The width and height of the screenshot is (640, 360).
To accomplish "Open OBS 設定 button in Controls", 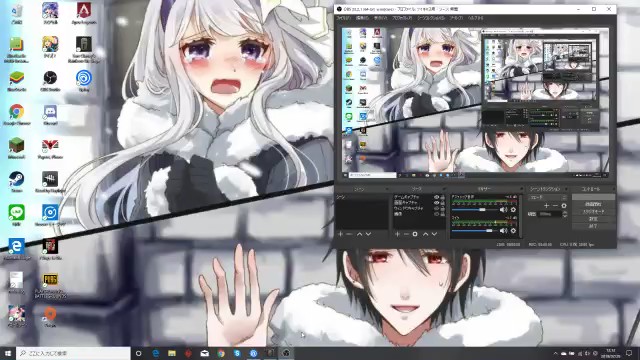I will pos(593,218).
